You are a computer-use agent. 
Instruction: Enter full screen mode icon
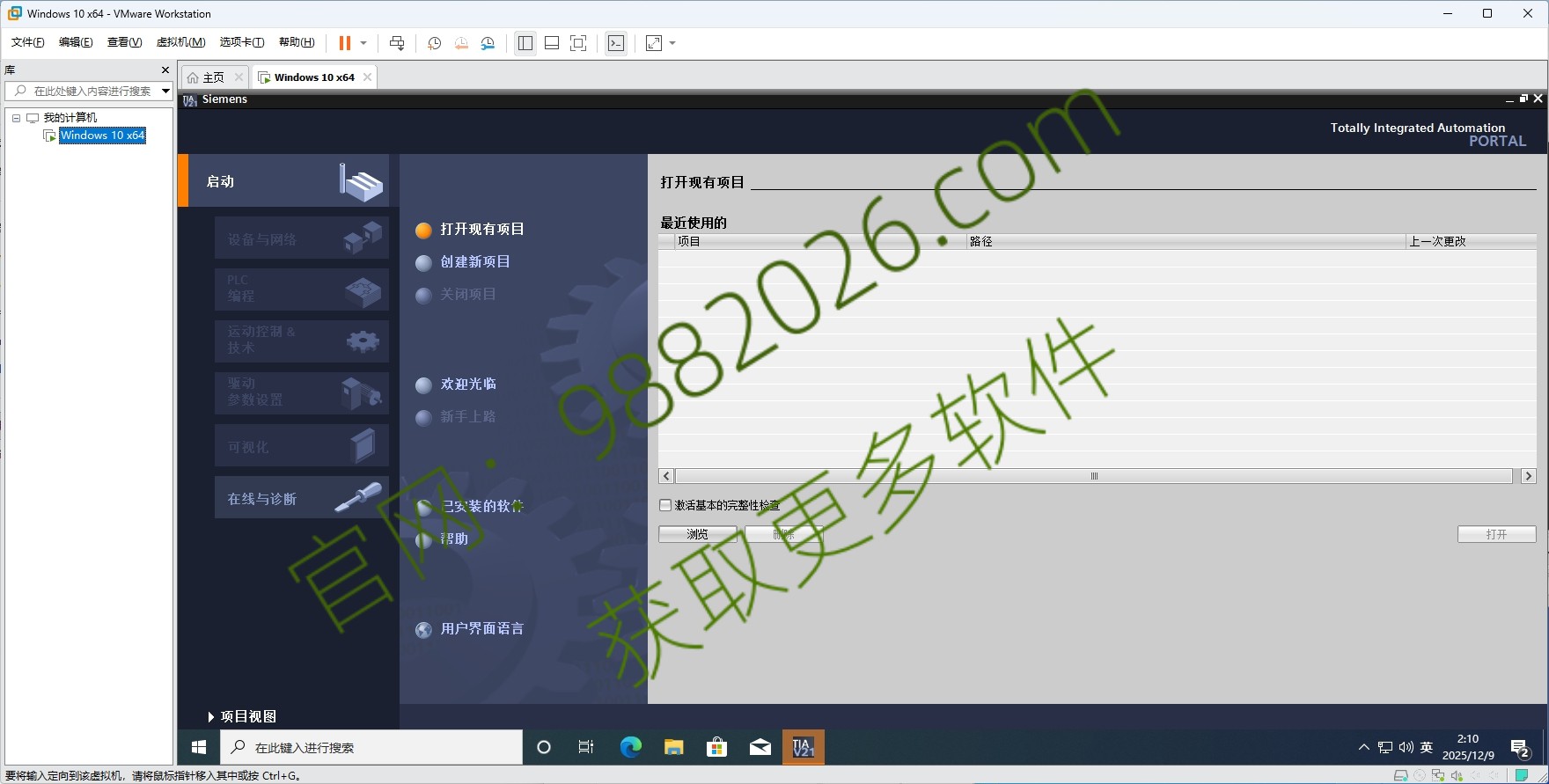pyautogui.click(x=578, y=43)
